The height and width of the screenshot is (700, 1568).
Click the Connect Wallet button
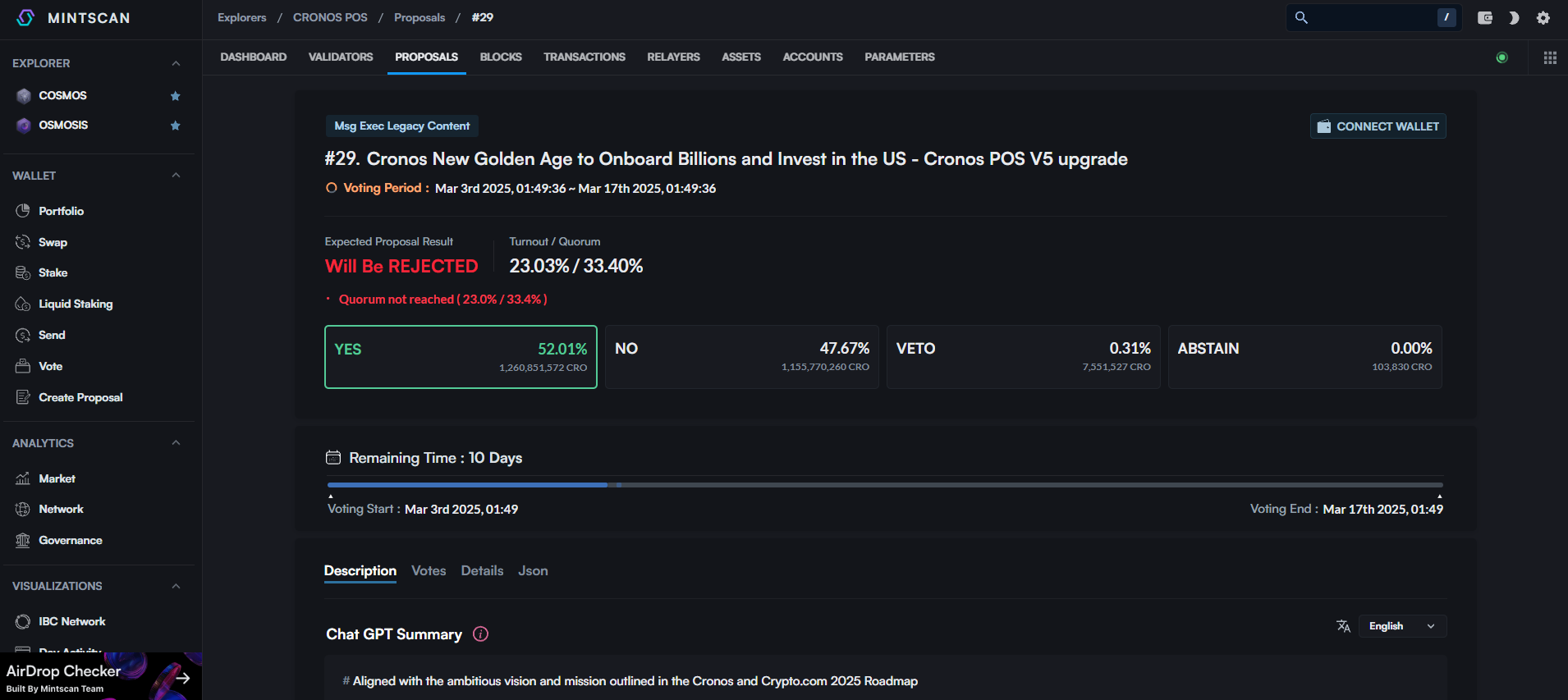1378,126
